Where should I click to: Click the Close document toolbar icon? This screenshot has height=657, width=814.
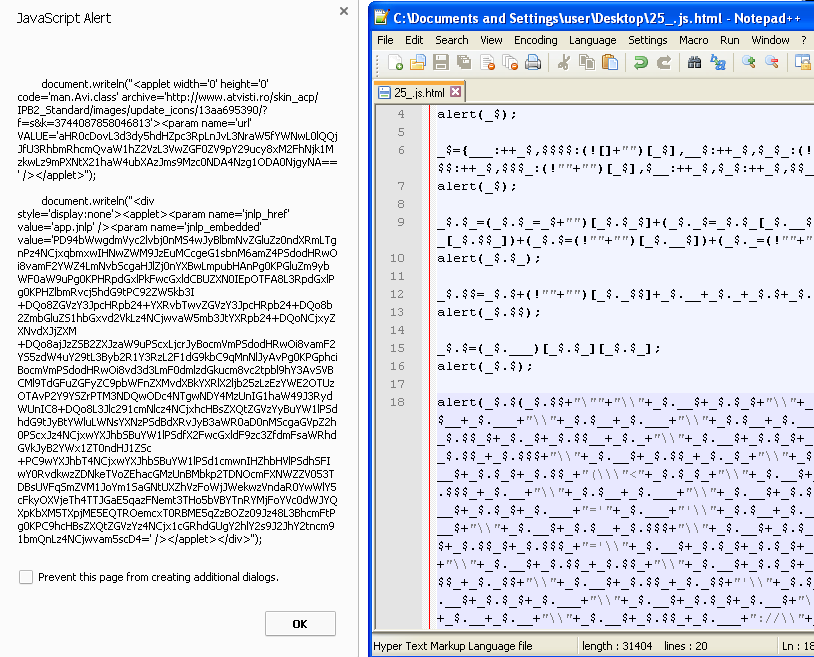tap(487, 62)
